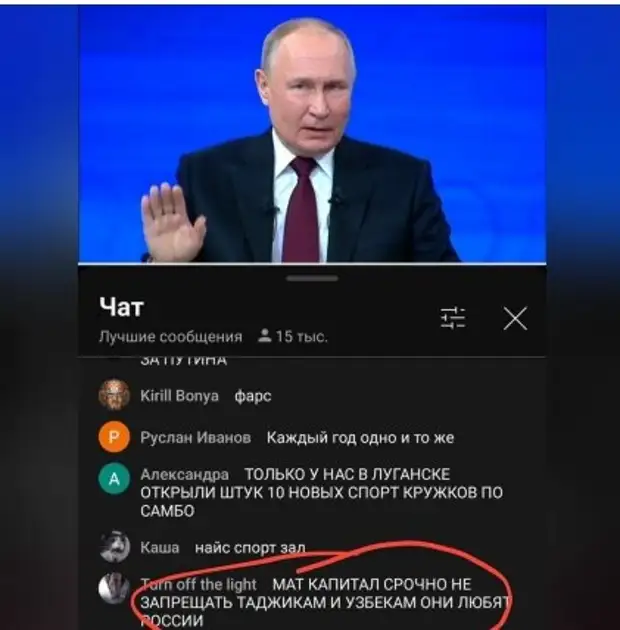Open chat filter settings icon
The height and width of the screenshot is (630, 620).
pyautogui.click(x=453, y=318)
